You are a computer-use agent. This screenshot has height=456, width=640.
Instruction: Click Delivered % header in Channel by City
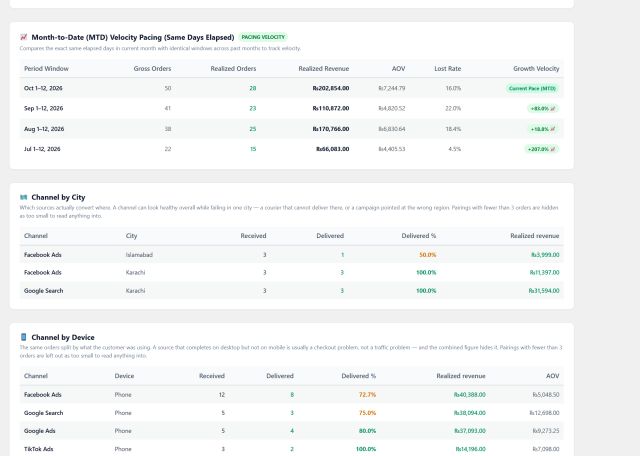tap(419, 236)
